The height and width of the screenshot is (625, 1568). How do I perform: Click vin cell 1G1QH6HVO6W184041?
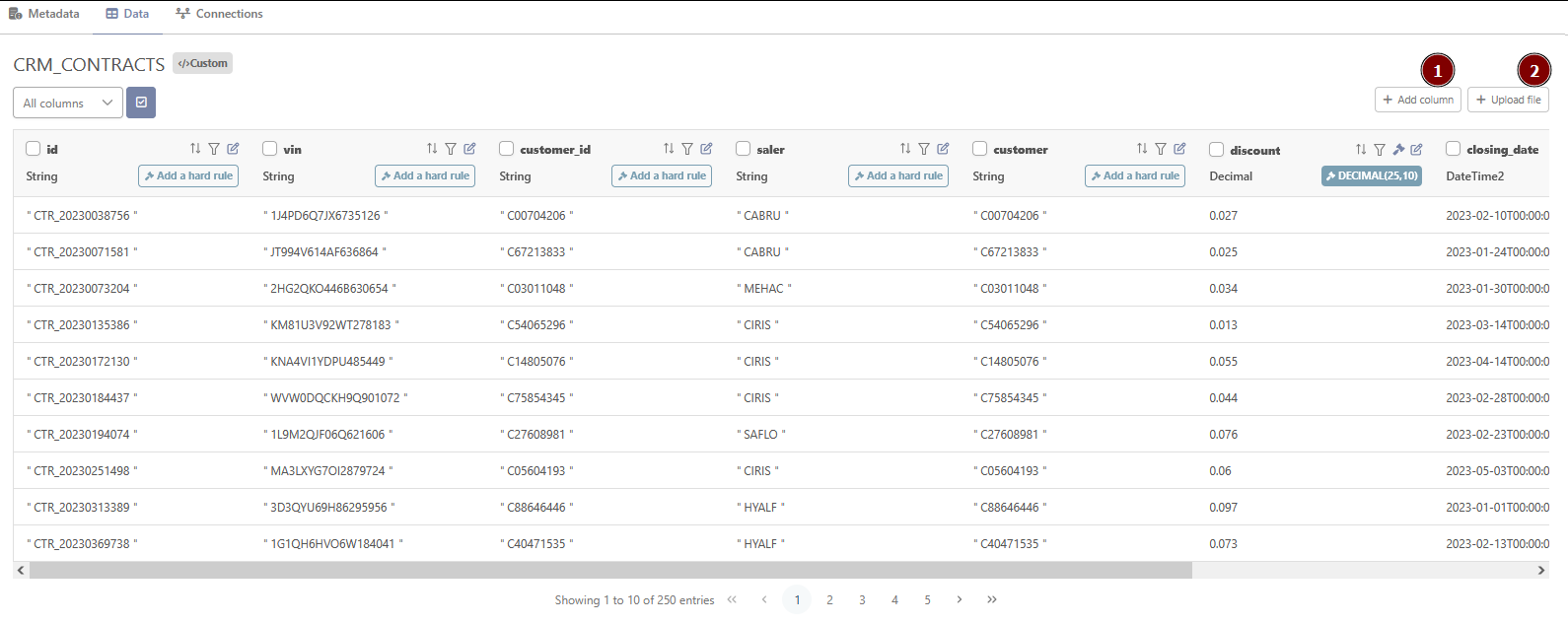(332, 543)
